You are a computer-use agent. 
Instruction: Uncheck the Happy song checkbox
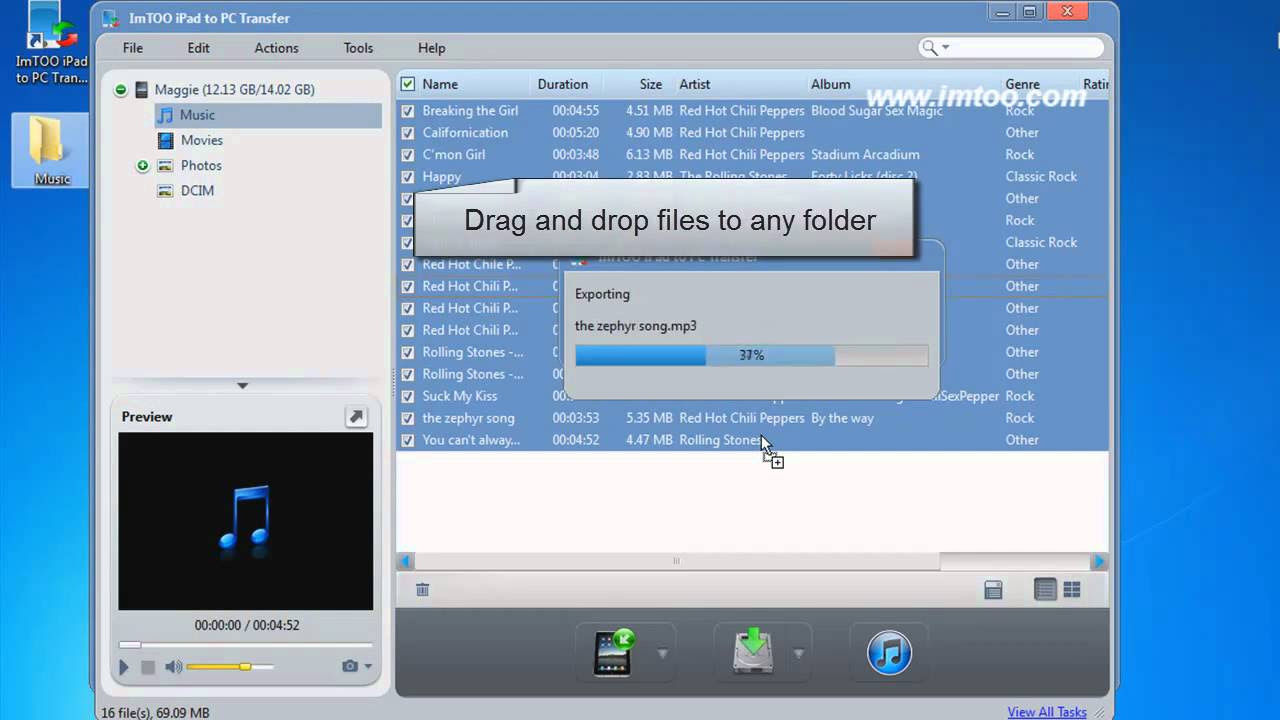(x=407, y=176)
